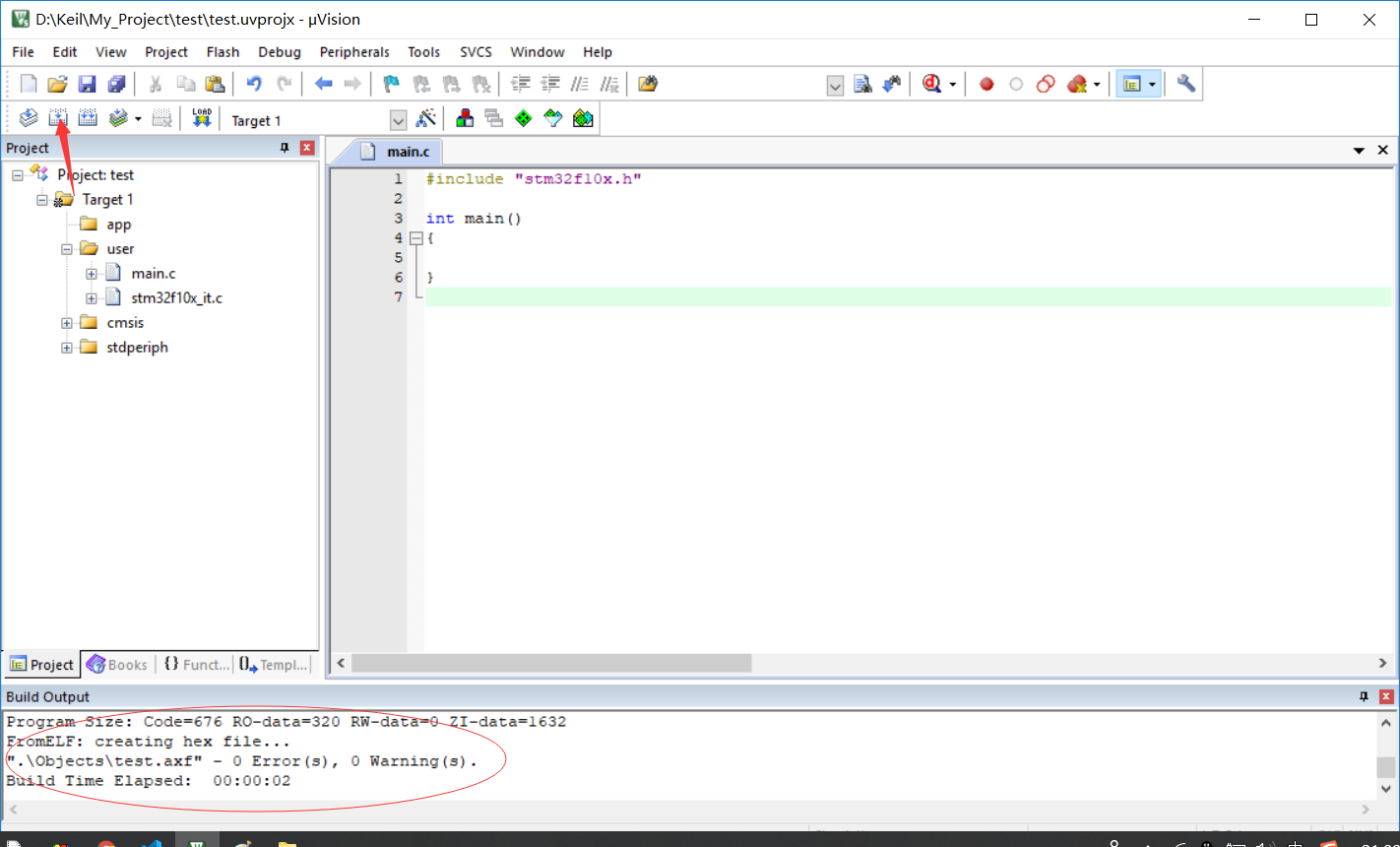1400x847 pixels.
Task: Collapse the Target 1 tree node
Action: tap(42, 200)
